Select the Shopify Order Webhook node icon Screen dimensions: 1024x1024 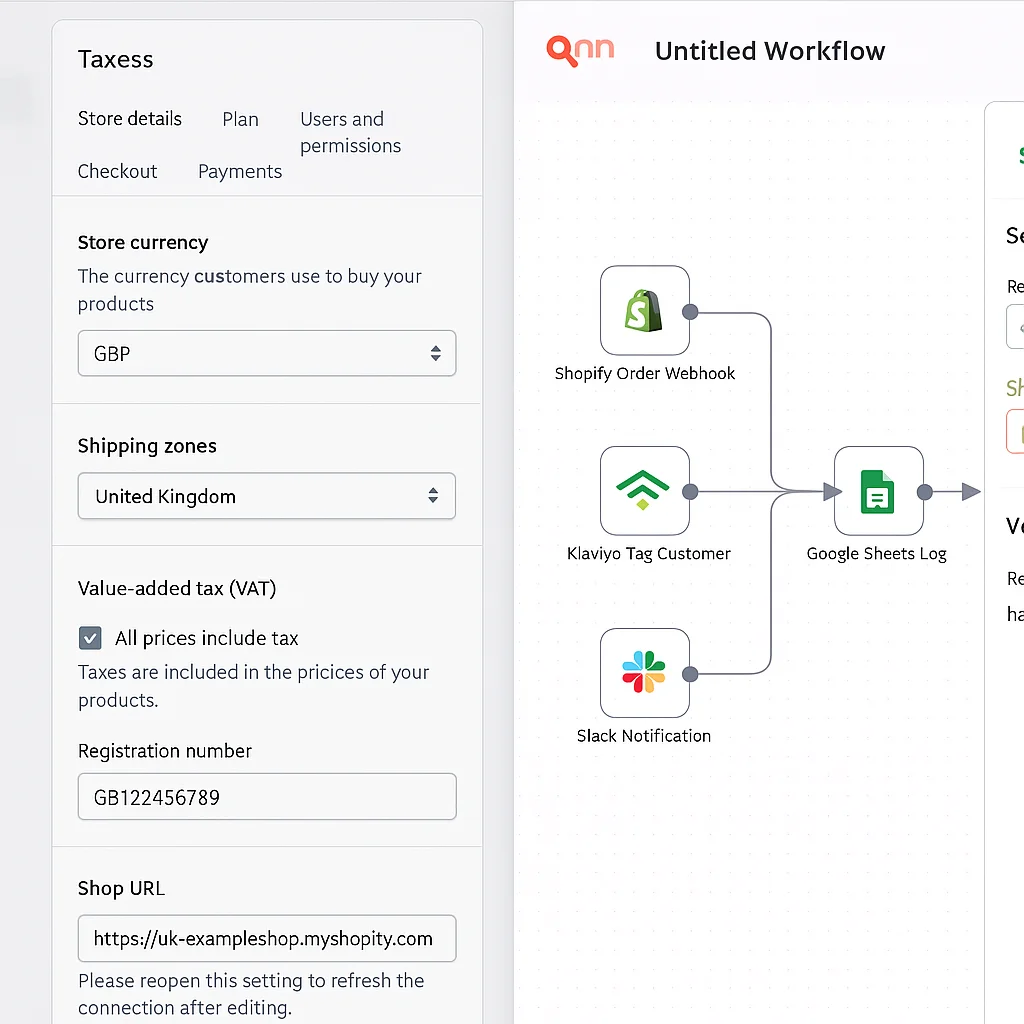[645, 310]
